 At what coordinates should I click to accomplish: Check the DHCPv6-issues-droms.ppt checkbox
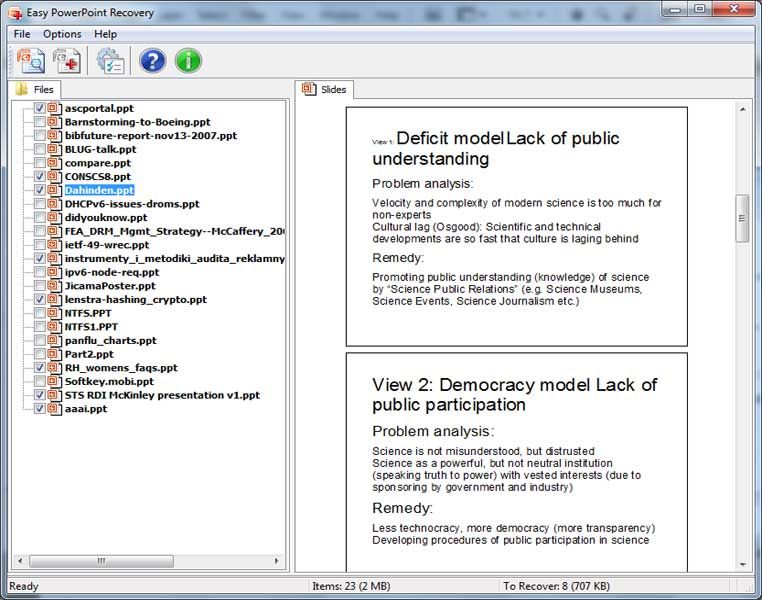coord(40,204)
